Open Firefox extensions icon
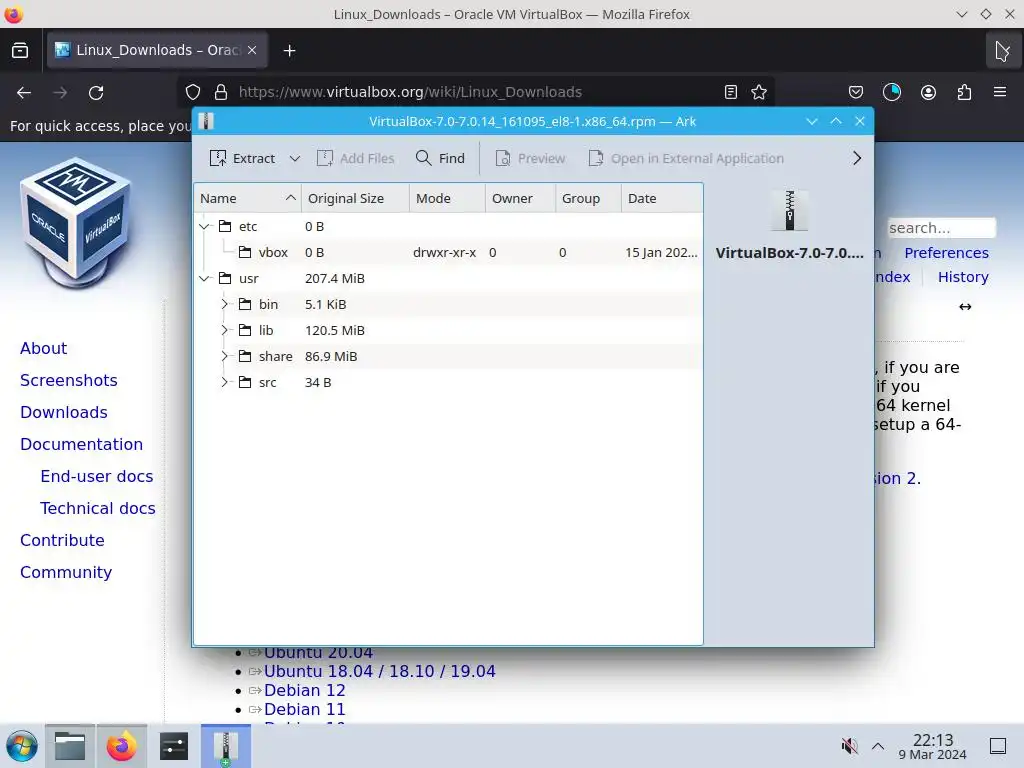Screen dimensions: 1024x768 point(964,93)
